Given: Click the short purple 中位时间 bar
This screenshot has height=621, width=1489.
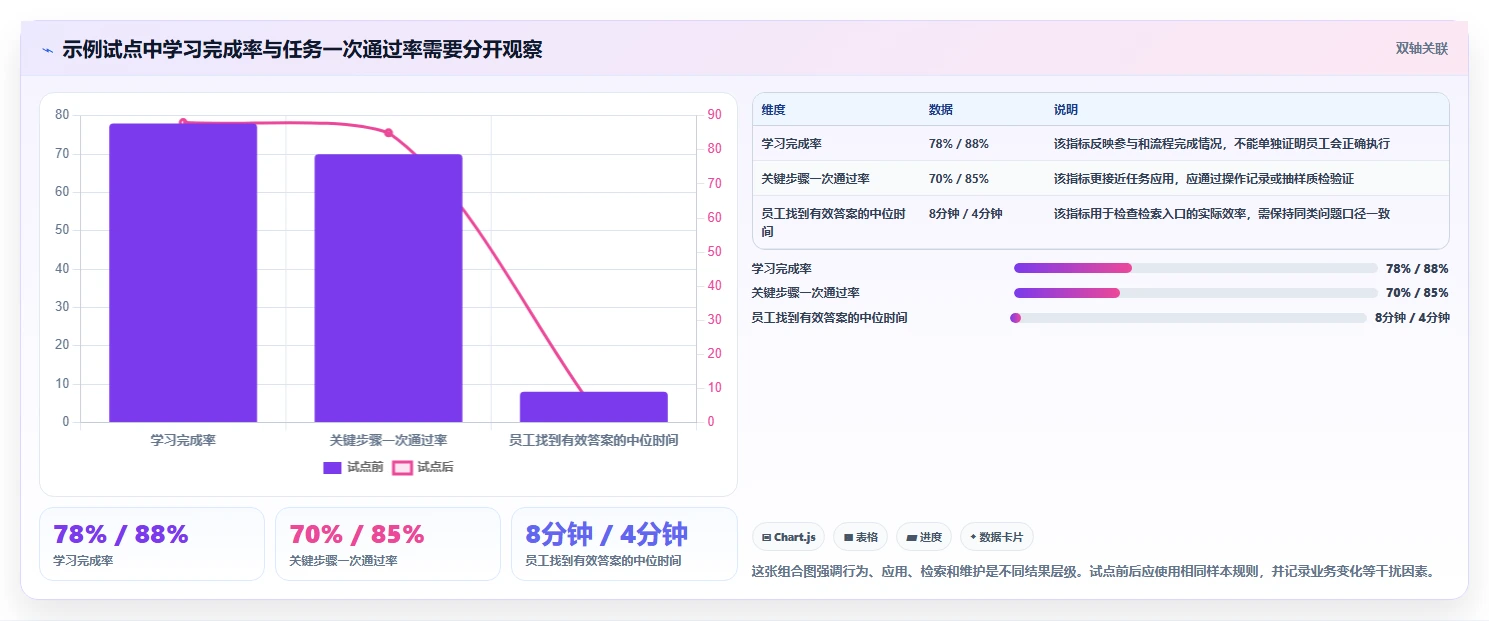Looking at the screenshot, I should point(594,407).
